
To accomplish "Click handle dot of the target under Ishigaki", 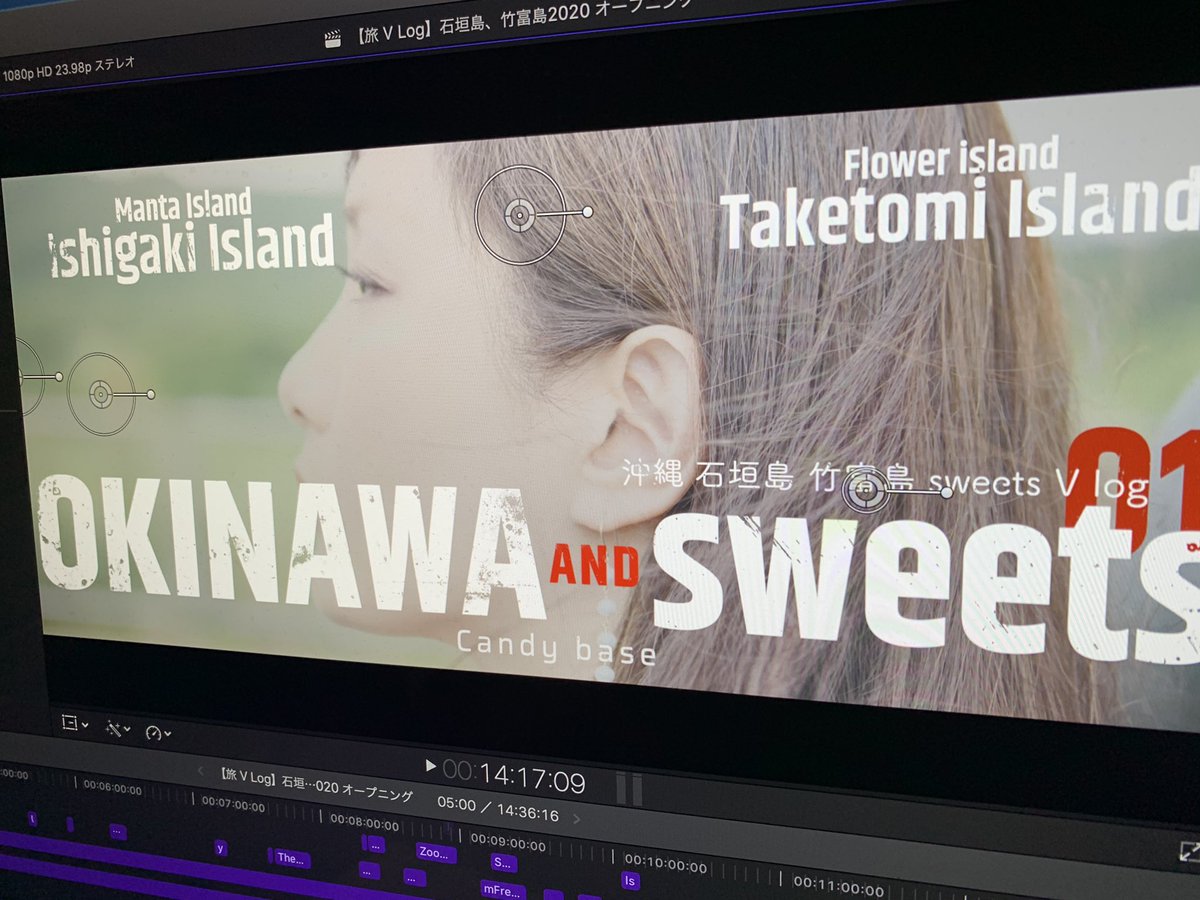I will [150, 394].
